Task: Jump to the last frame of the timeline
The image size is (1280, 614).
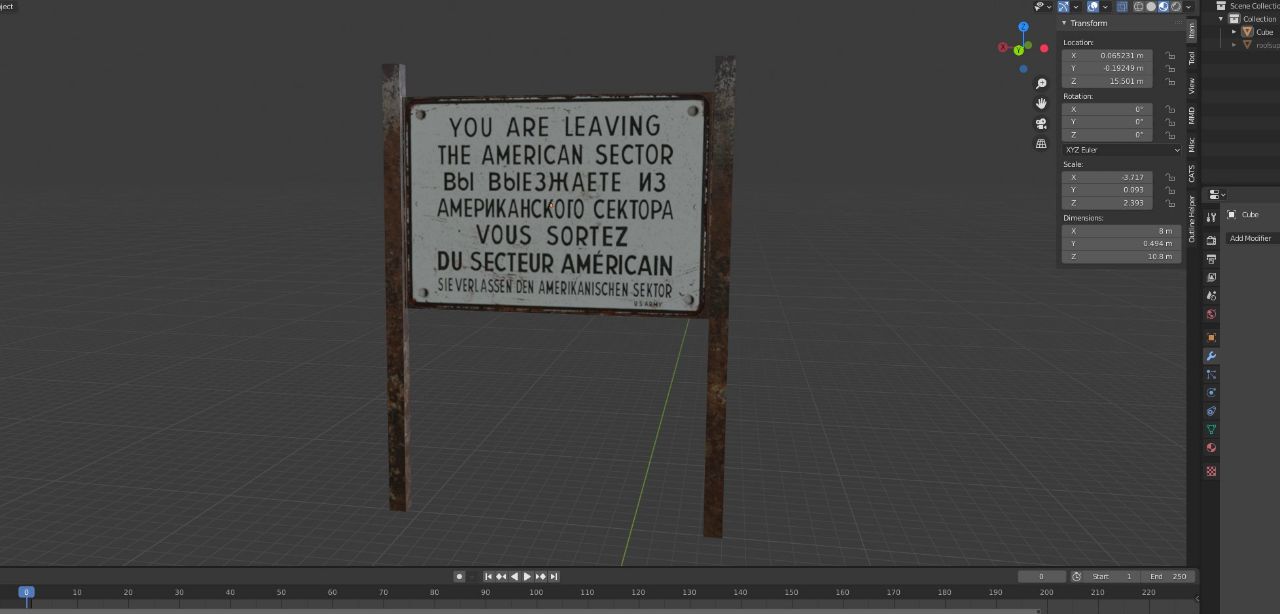Action: (x=554, y=576)
